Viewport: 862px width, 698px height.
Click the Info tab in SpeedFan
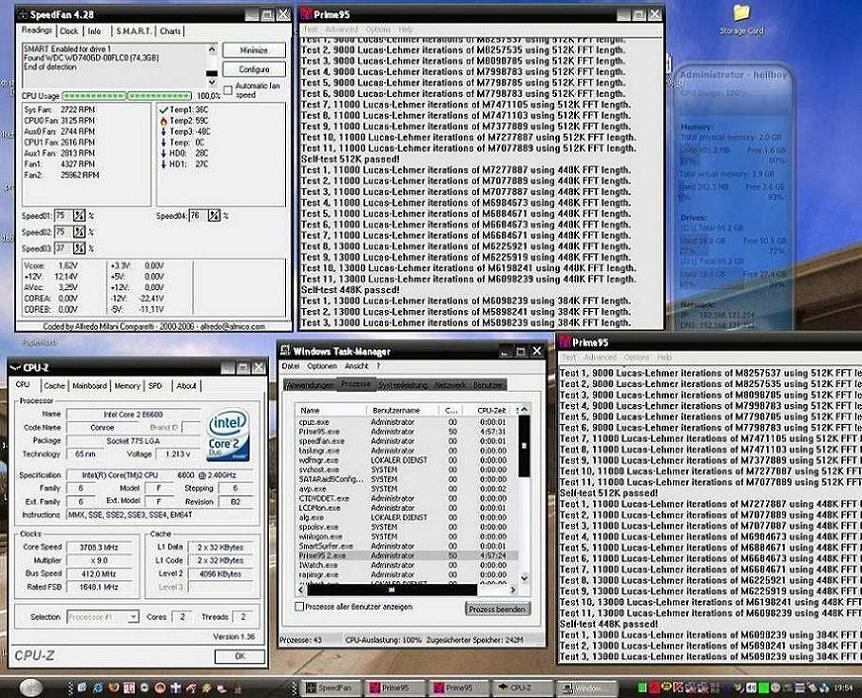95,31
